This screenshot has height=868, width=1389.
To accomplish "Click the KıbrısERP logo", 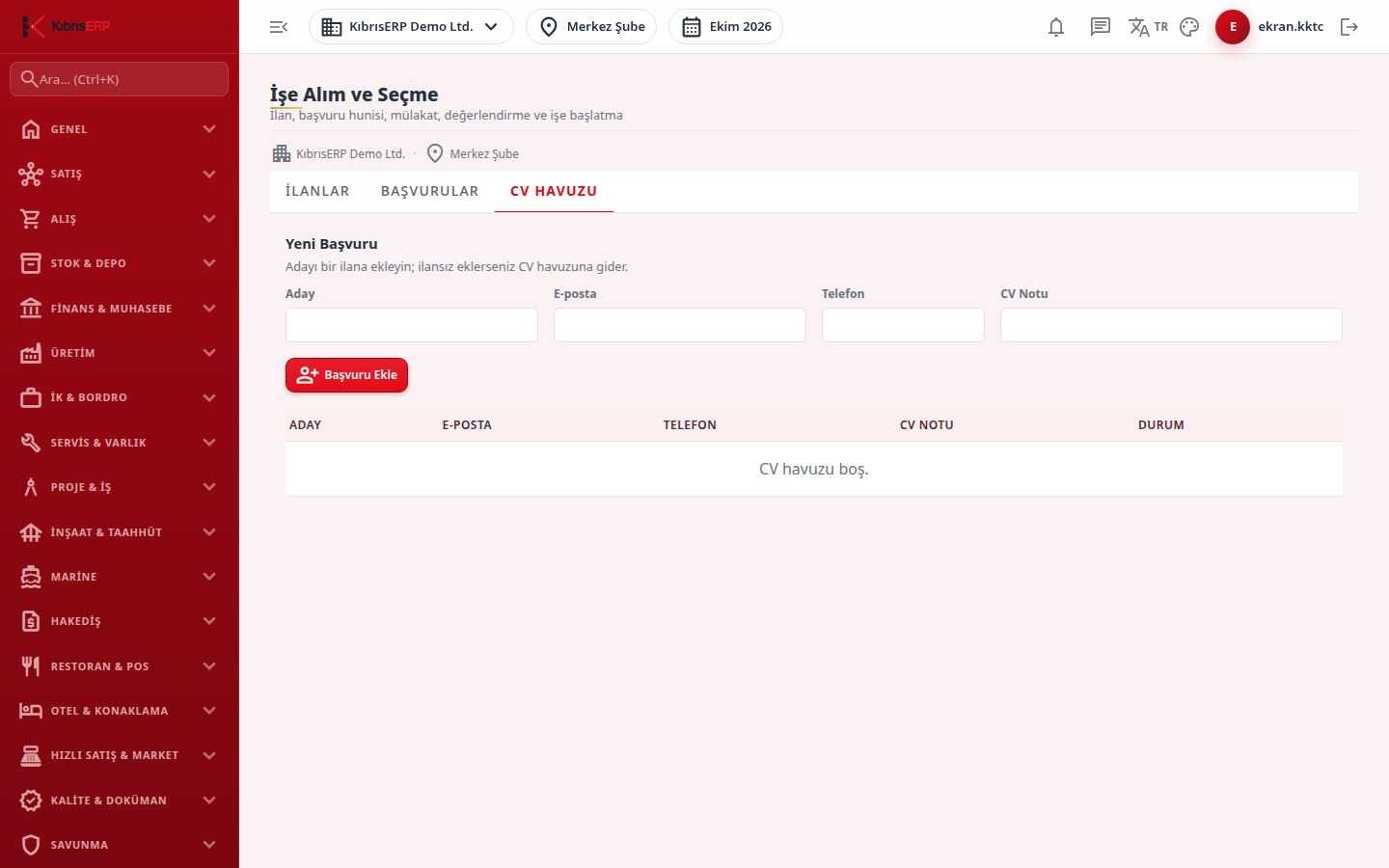I will tap(66, 26).
